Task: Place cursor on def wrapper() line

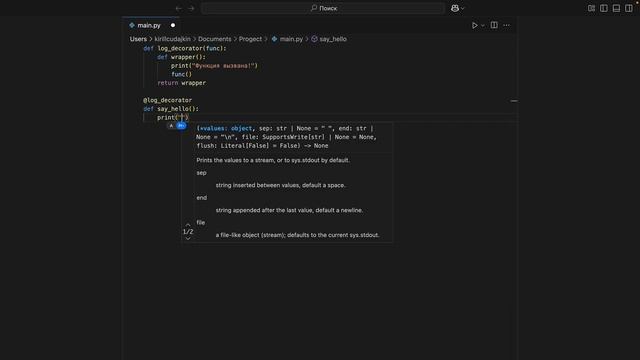Action: point(182,57)
